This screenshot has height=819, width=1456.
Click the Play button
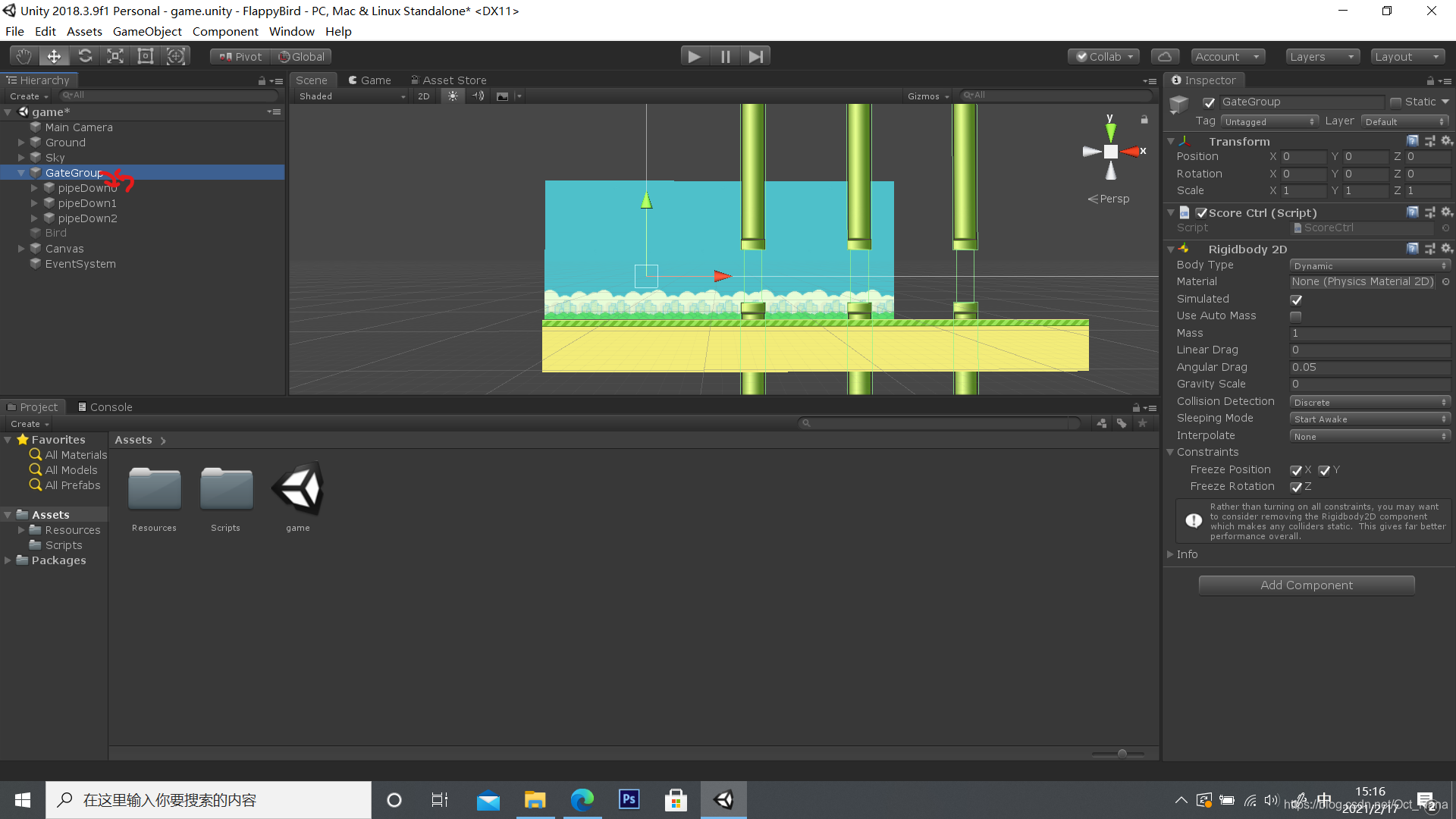(694, 56)
